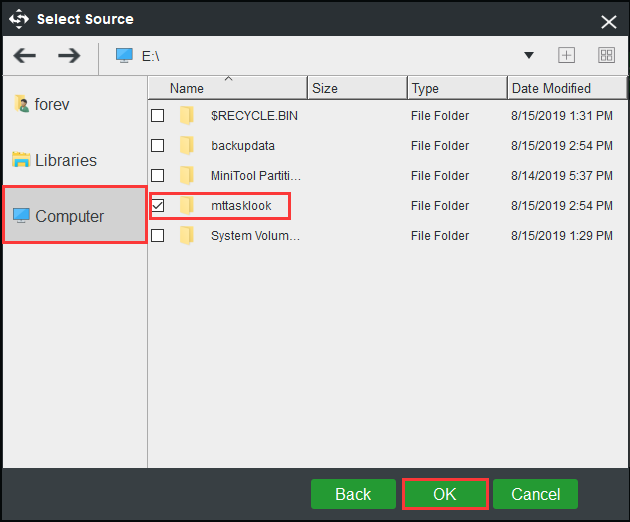Viewport: 630px width, 522px height.
Task: Click date 8/14/2019 5:37 PM
Action: [x=562, y=176]
